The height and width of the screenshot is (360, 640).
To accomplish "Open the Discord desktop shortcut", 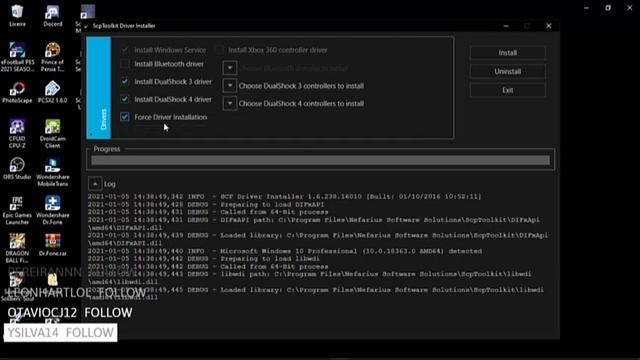I will click(x=53, y=16).
